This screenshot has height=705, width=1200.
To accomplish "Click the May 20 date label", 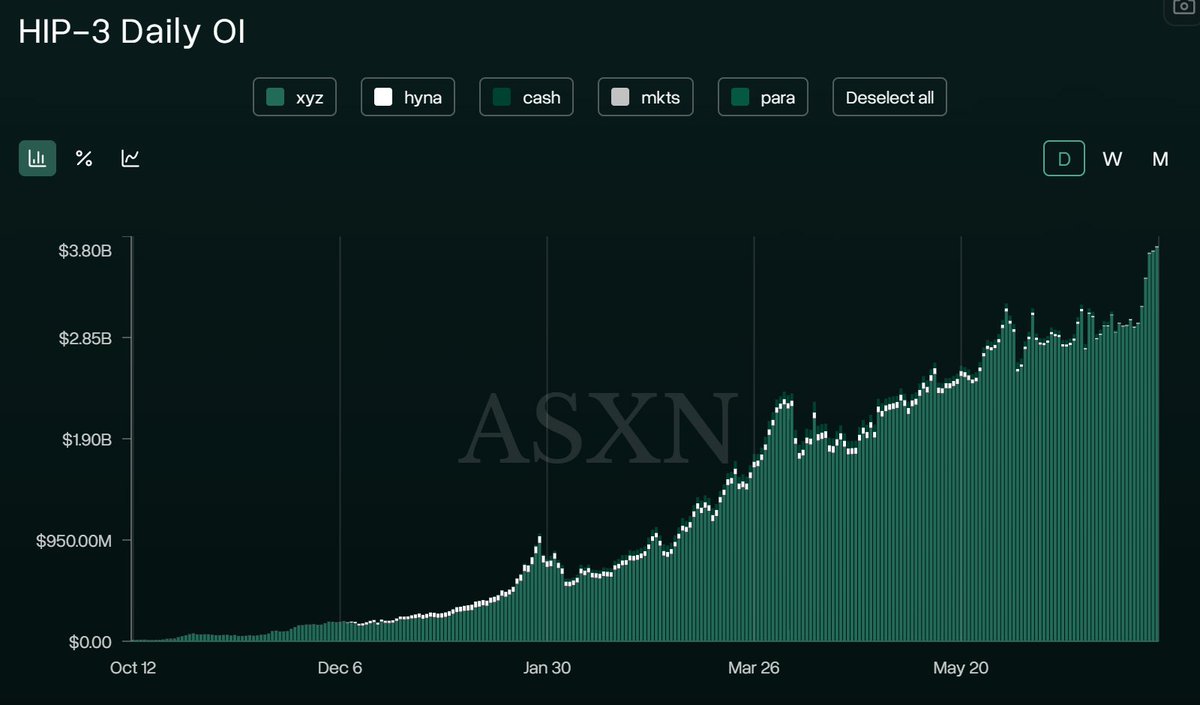I will (961, 668).
